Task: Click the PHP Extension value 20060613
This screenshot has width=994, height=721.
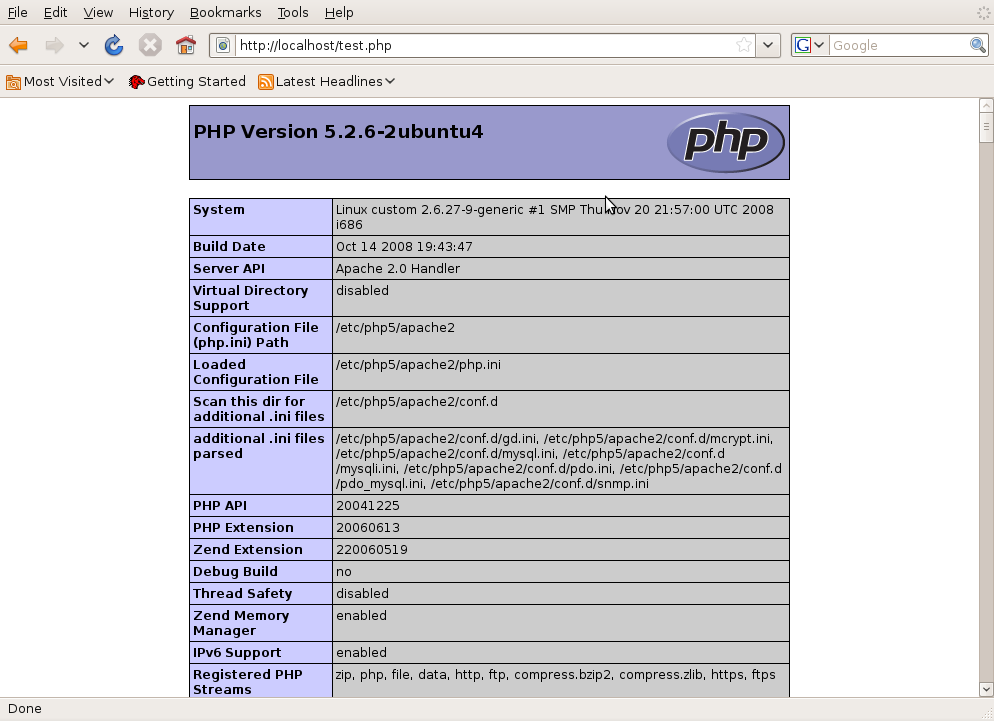Action: [x=368, y=528]
